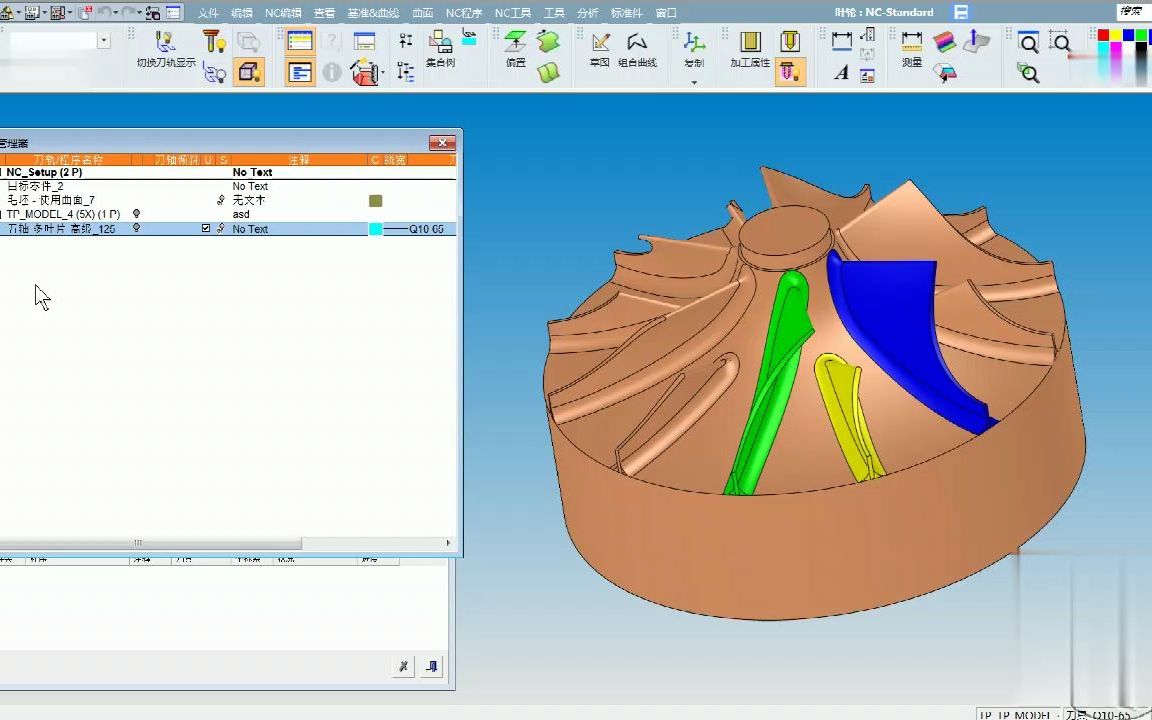The height and width of the screenshot is (720, 1152).
Task: Click the 集合例 sets icon
Action: point(440,43)
